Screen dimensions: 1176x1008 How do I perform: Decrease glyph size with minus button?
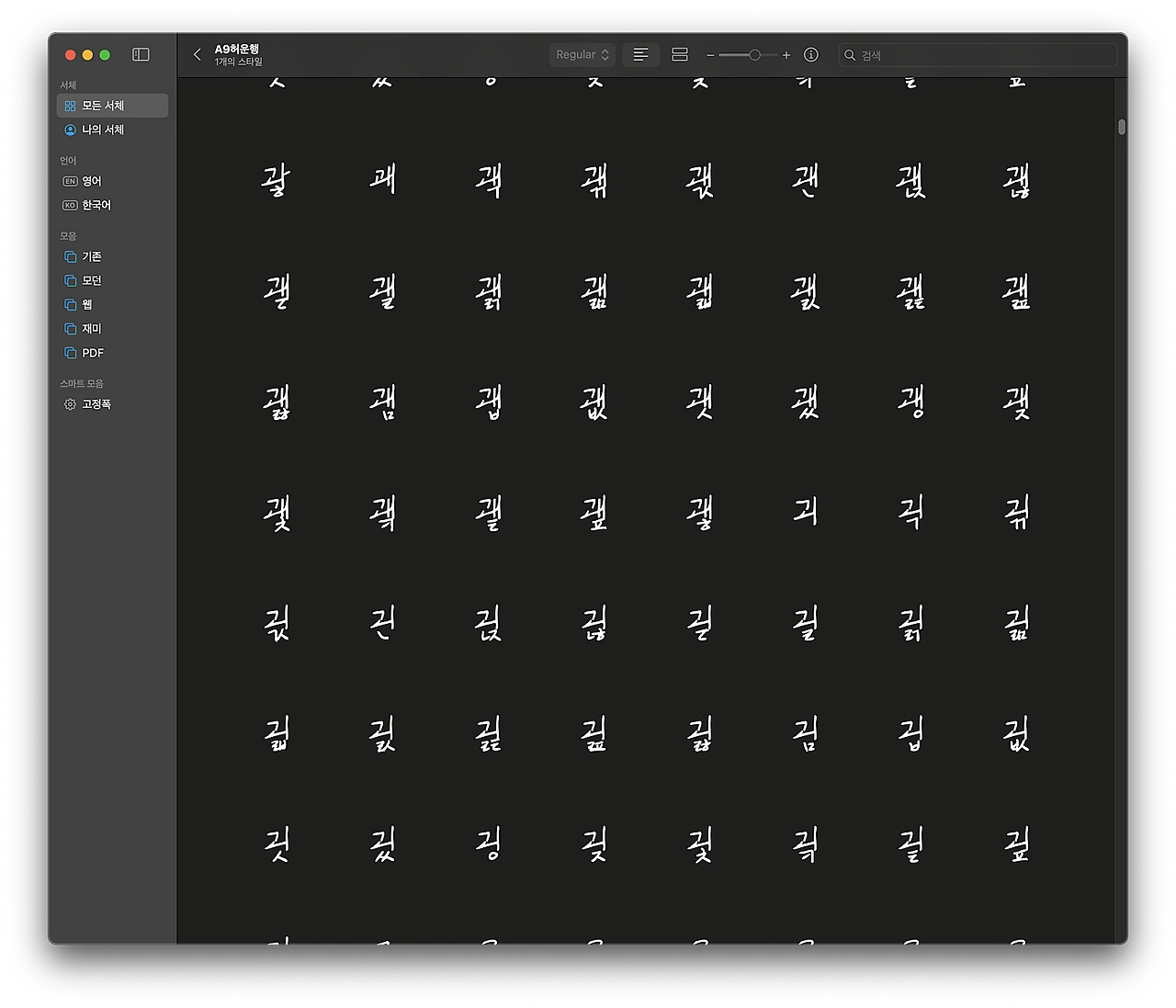pos(710,55)
